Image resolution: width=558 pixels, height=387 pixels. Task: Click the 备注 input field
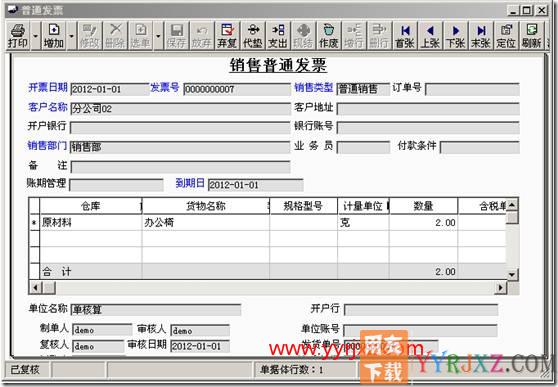click(x=180, y=167)
